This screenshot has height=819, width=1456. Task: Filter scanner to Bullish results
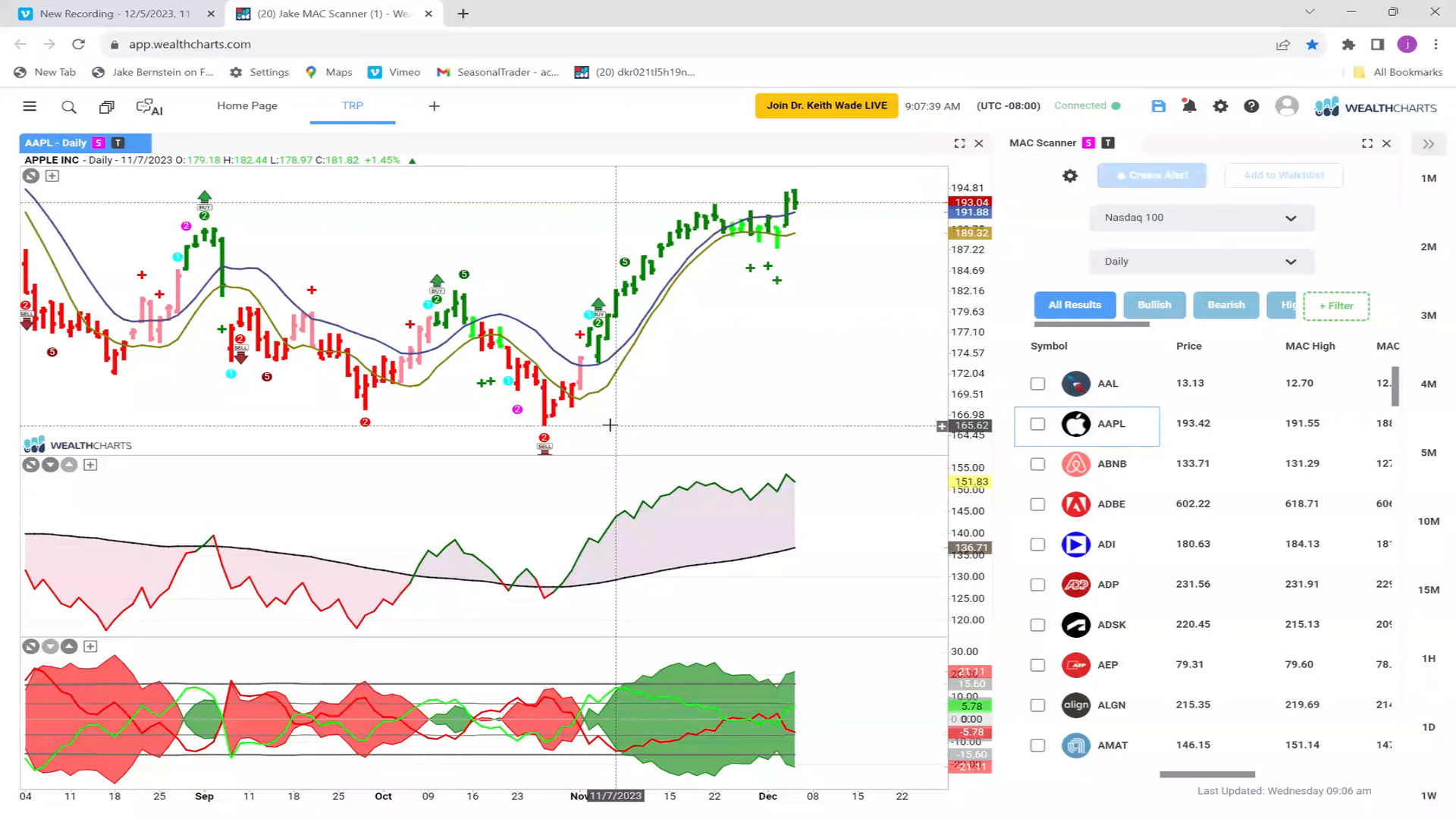[x=1154, y=305]
